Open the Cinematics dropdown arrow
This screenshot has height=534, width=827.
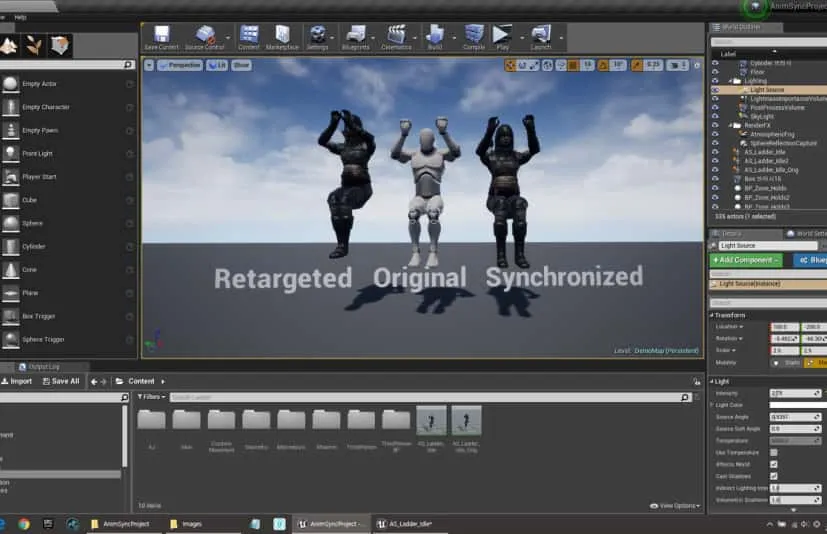[415, 37]
